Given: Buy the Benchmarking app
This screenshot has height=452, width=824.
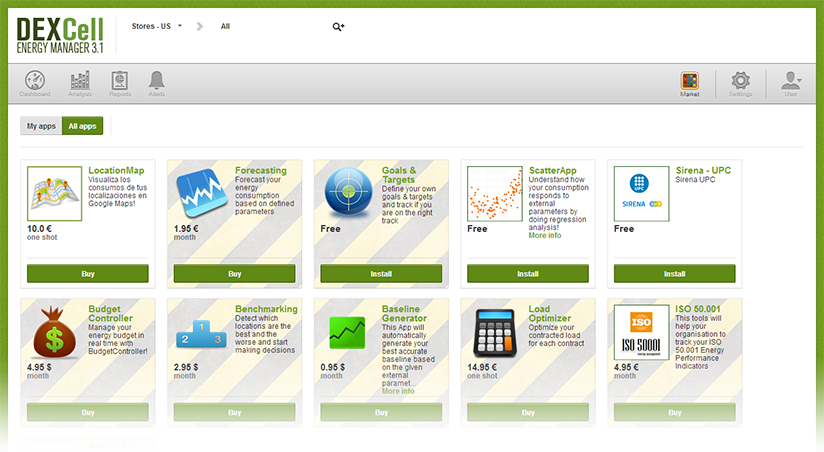Looking at the screenshot, I should tap(234, 413).
